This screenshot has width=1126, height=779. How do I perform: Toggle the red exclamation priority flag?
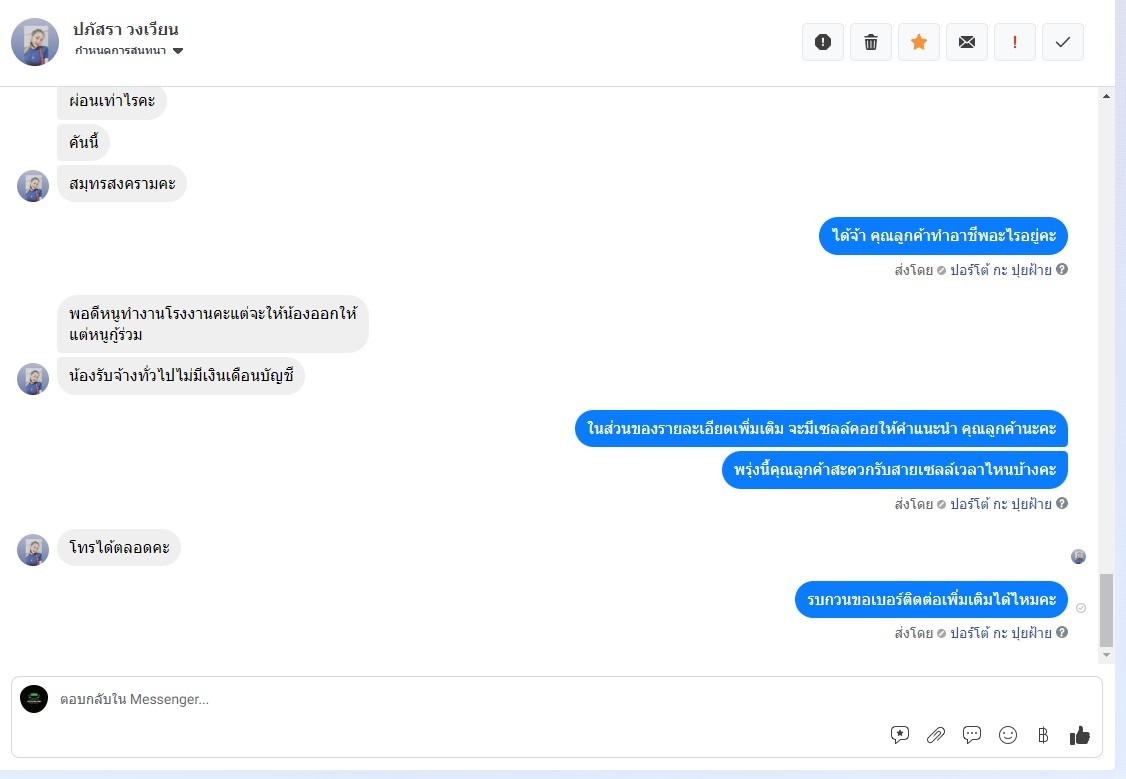pos(1015,42)
